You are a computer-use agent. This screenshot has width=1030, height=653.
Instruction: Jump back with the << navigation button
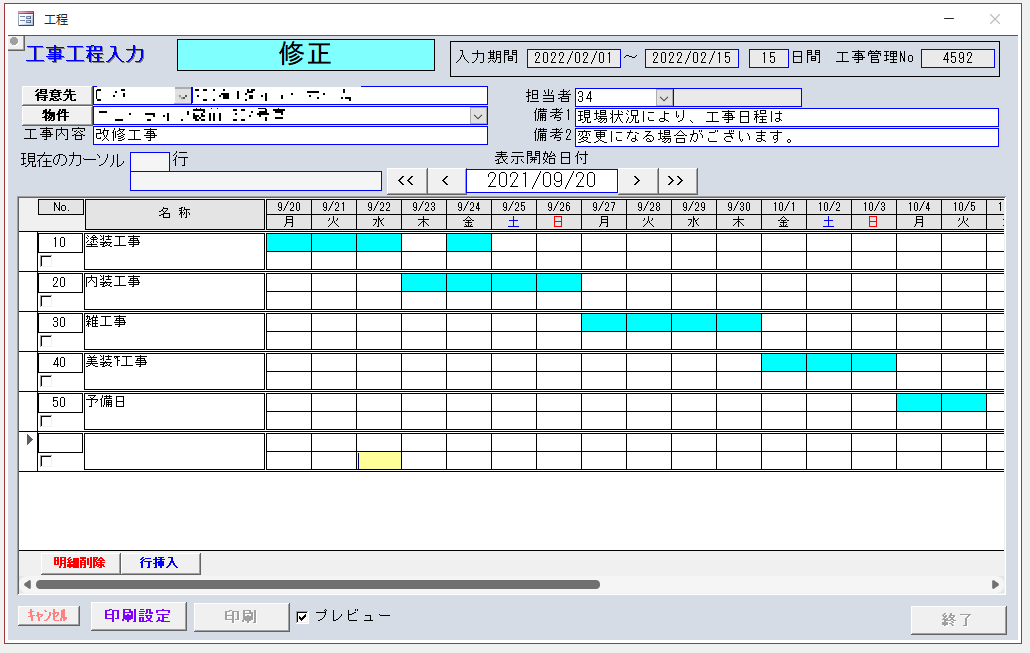tap(406, 180)
